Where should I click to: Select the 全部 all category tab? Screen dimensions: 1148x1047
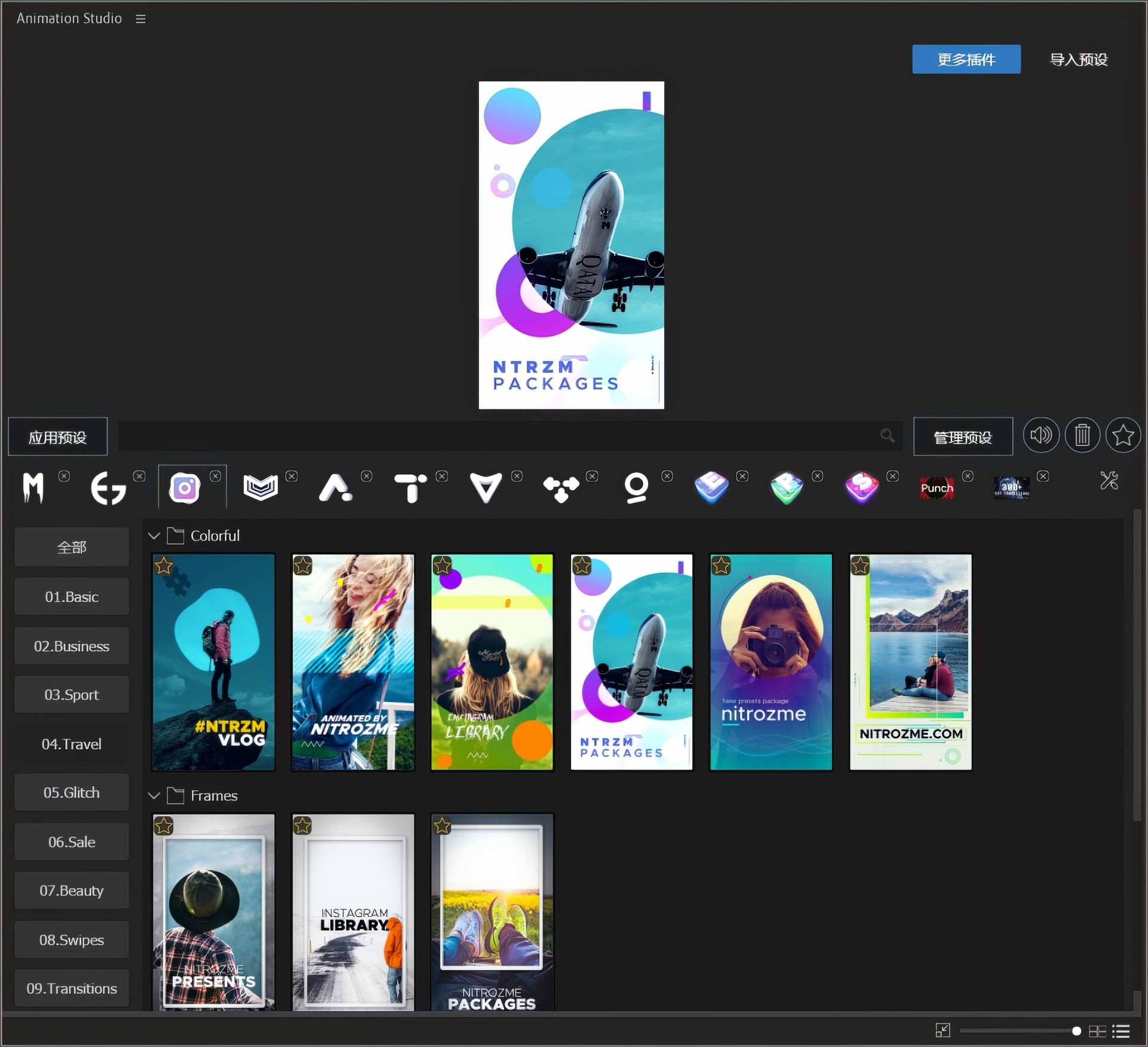pos(72,547)
